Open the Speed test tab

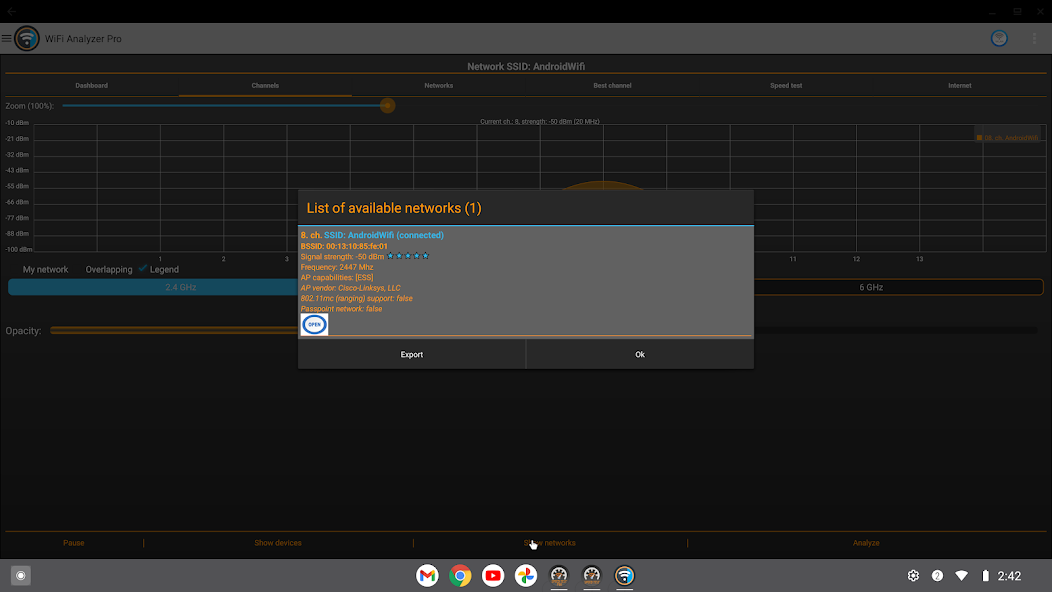(786, 86)
